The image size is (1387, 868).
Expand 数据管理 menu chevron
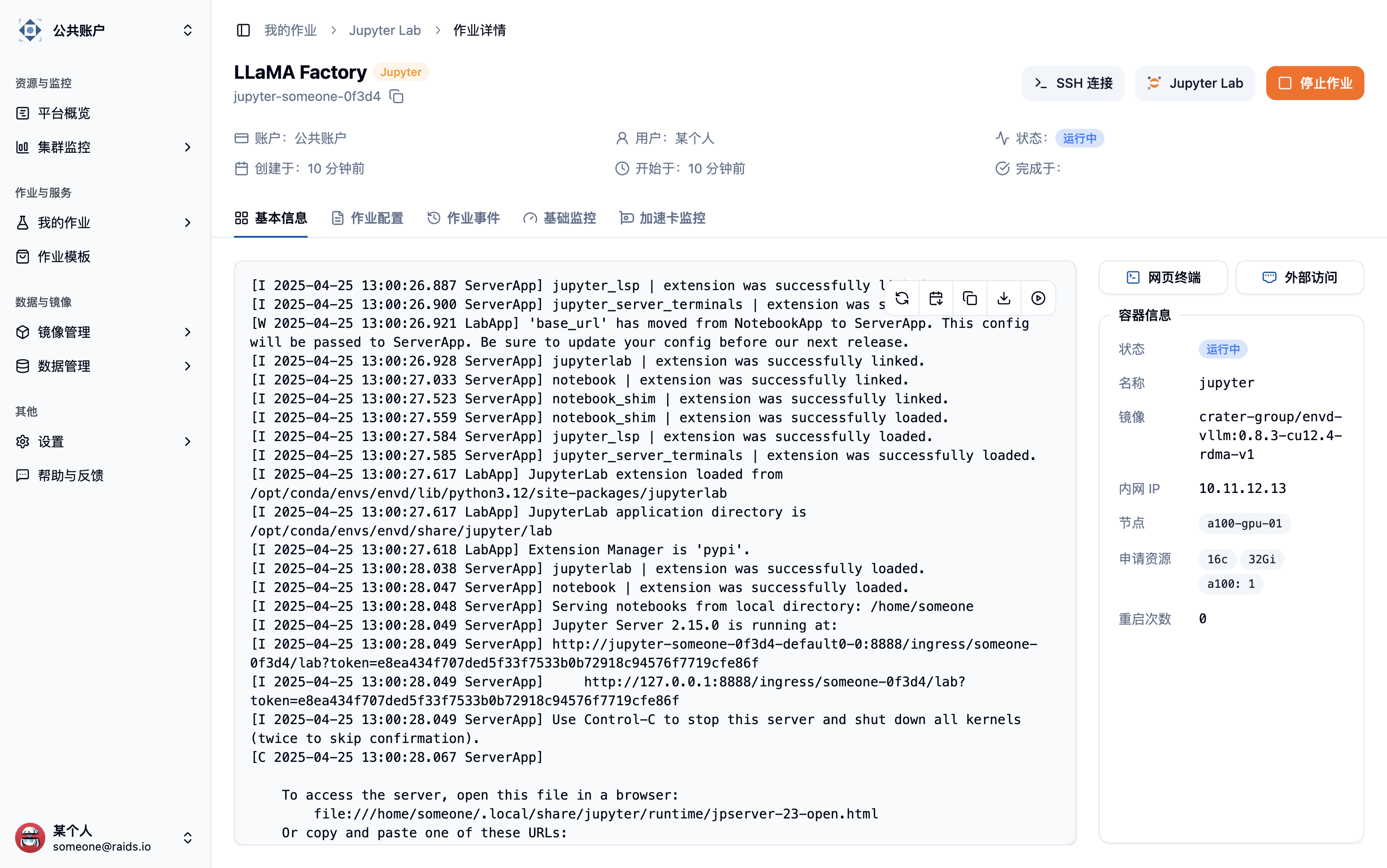click(188, 366)
